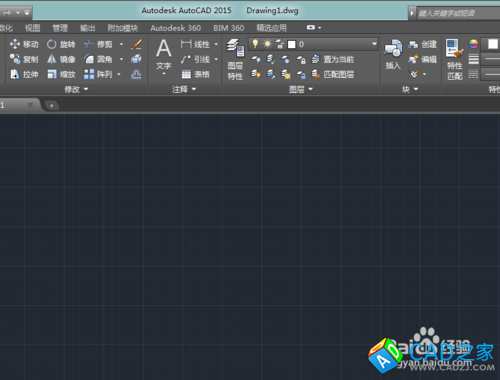Screen dimensions: 500x380
Task: Click the keyword search input field
Action: pos(458,13)
